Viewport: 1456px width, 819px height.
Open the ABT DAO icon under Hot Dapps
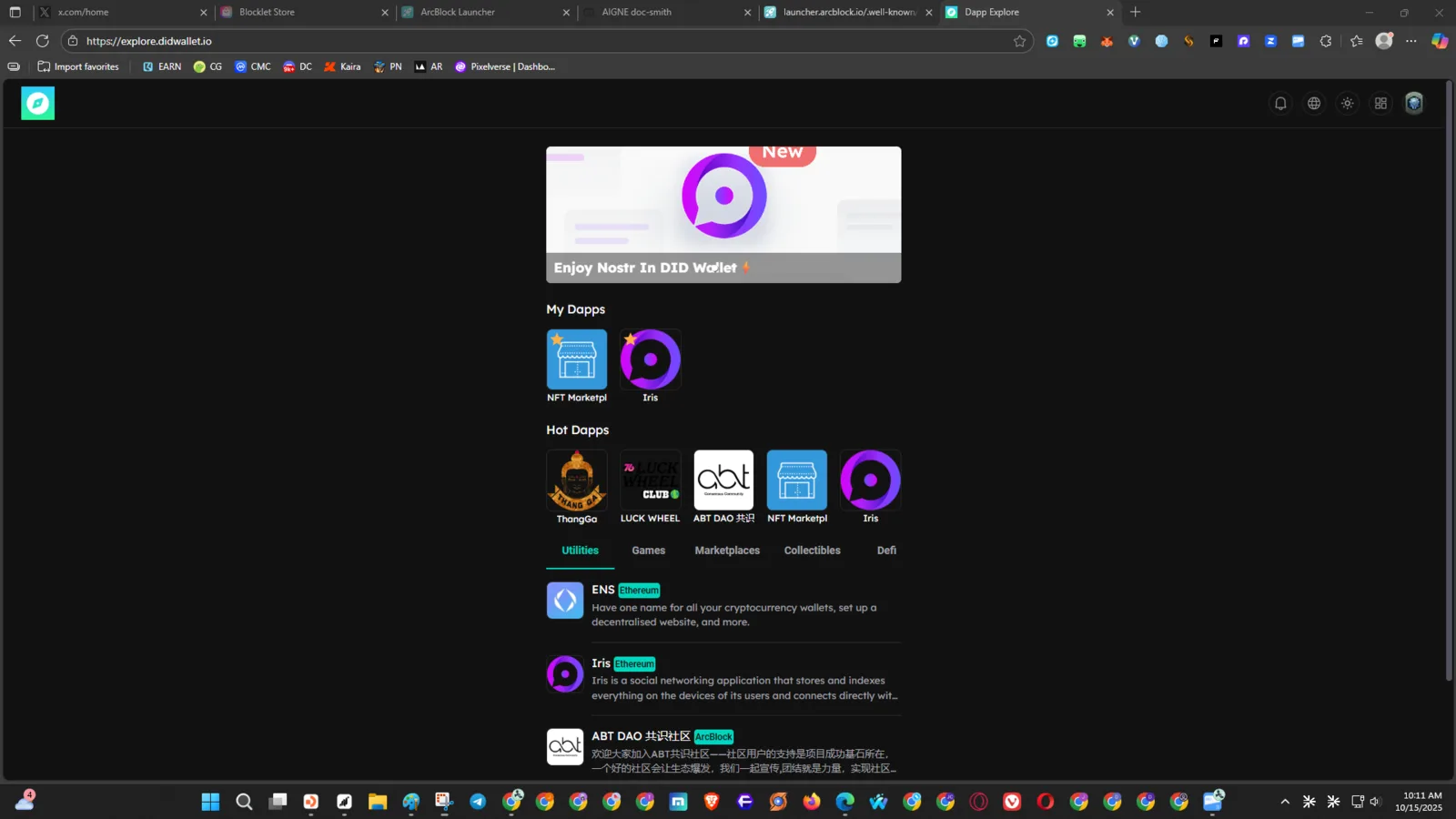[723, 480]
